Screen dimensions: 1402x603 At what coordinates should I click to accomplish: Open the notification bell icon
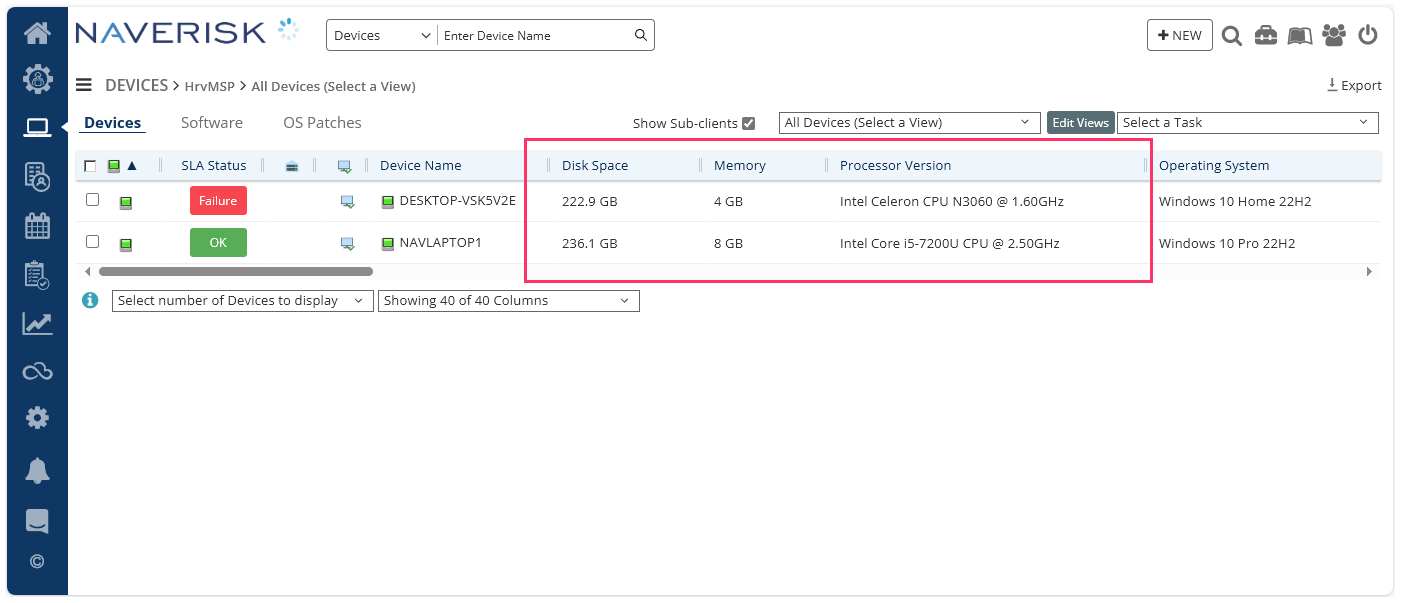tap(37, 470)
